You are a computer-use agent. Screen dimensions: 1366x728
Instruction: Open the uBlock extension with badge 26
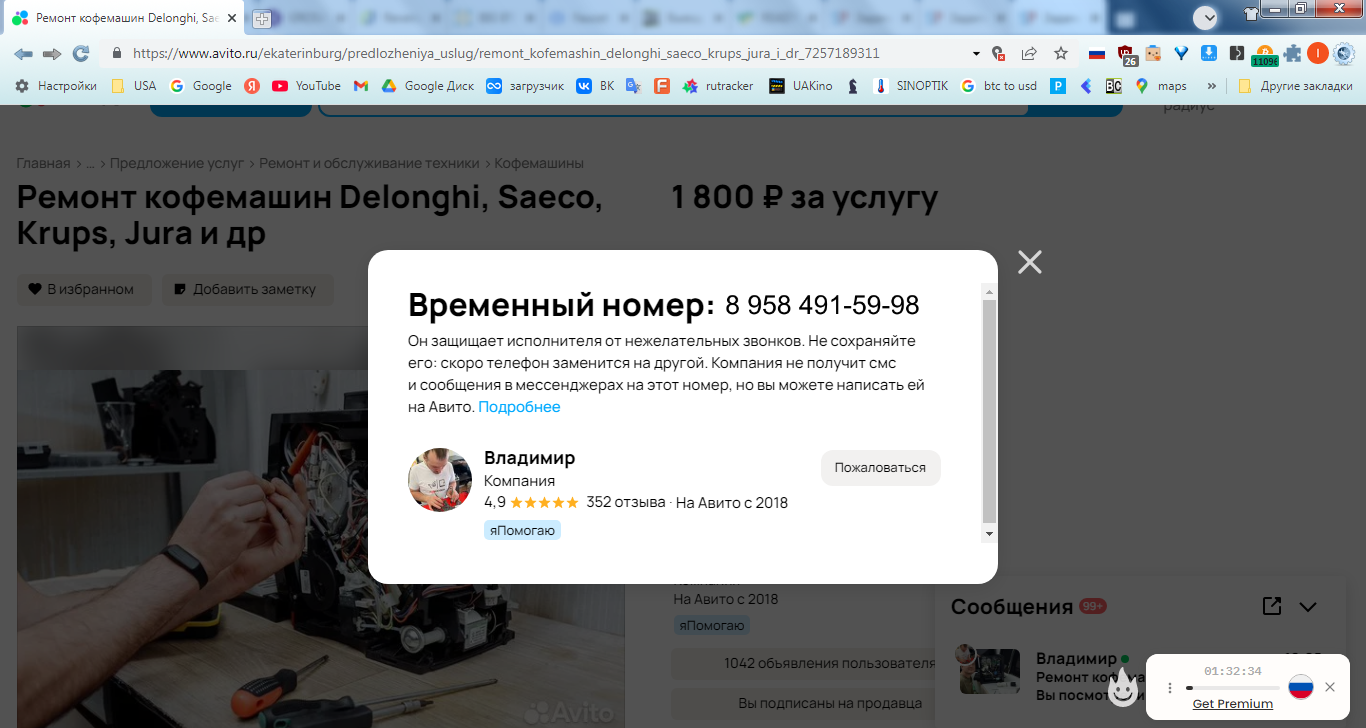tap(1126, 55)
